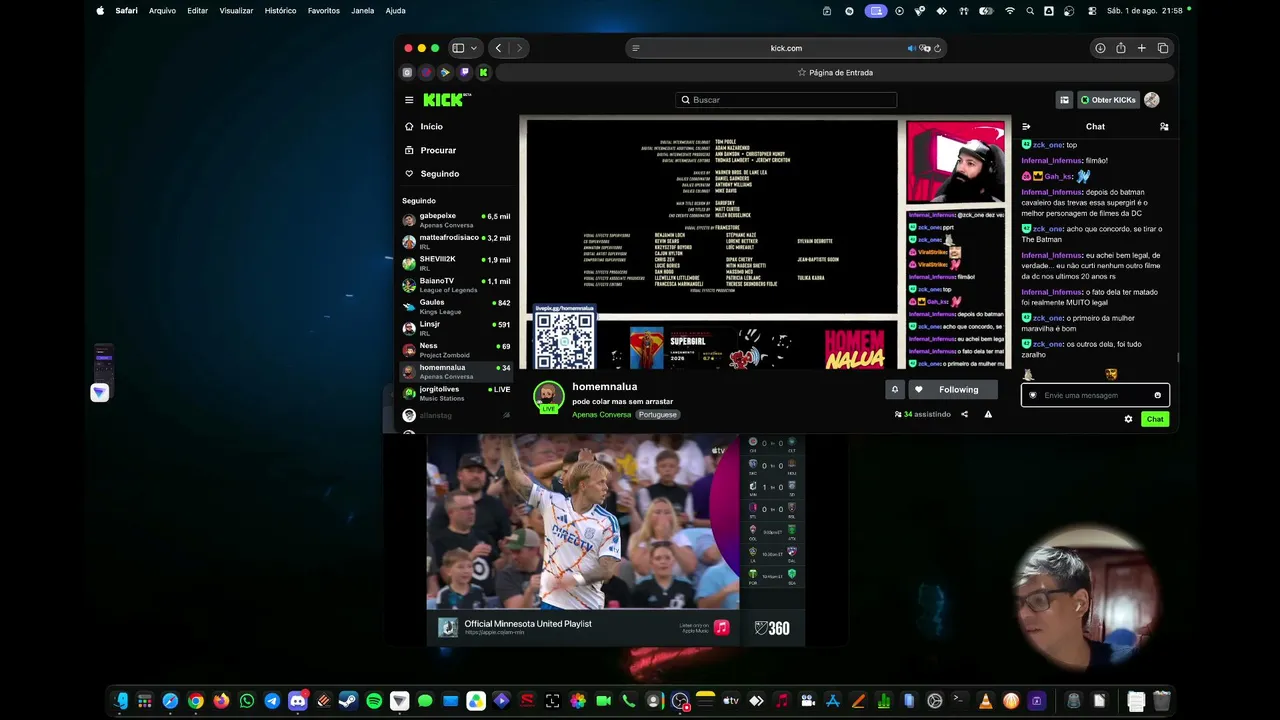This screenshot has width=1280, height=720.
Task: Open the Trash in the Dock
Action: 1161,701
